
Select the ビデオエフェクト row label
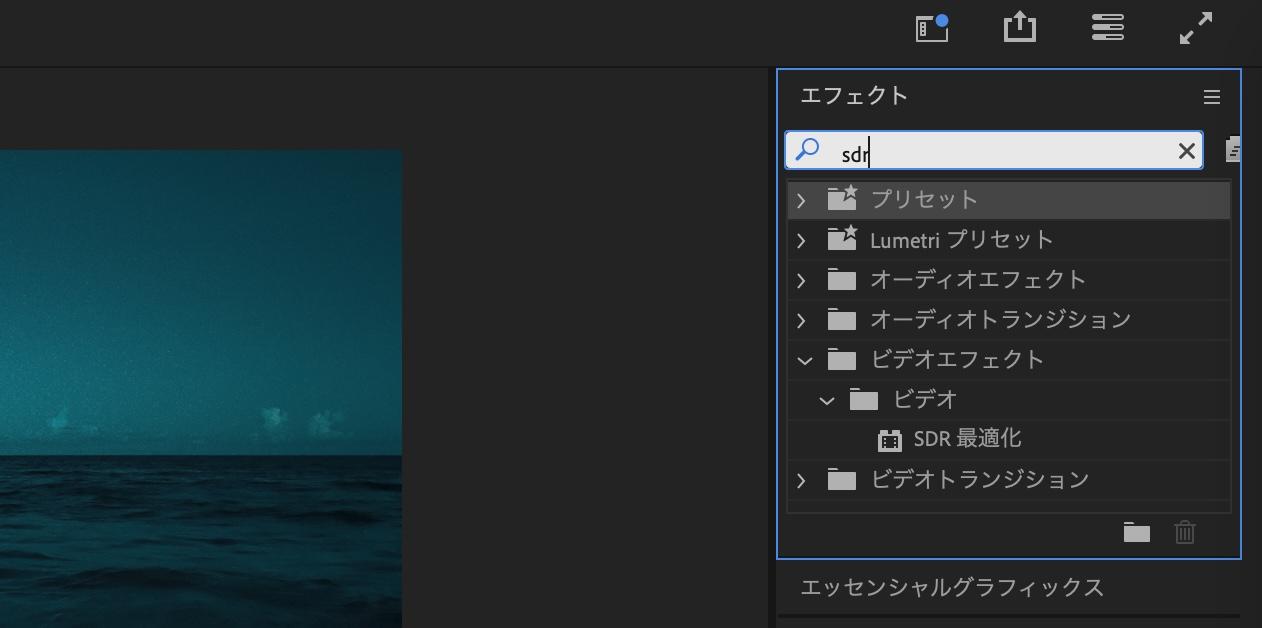tap(958, 360)
